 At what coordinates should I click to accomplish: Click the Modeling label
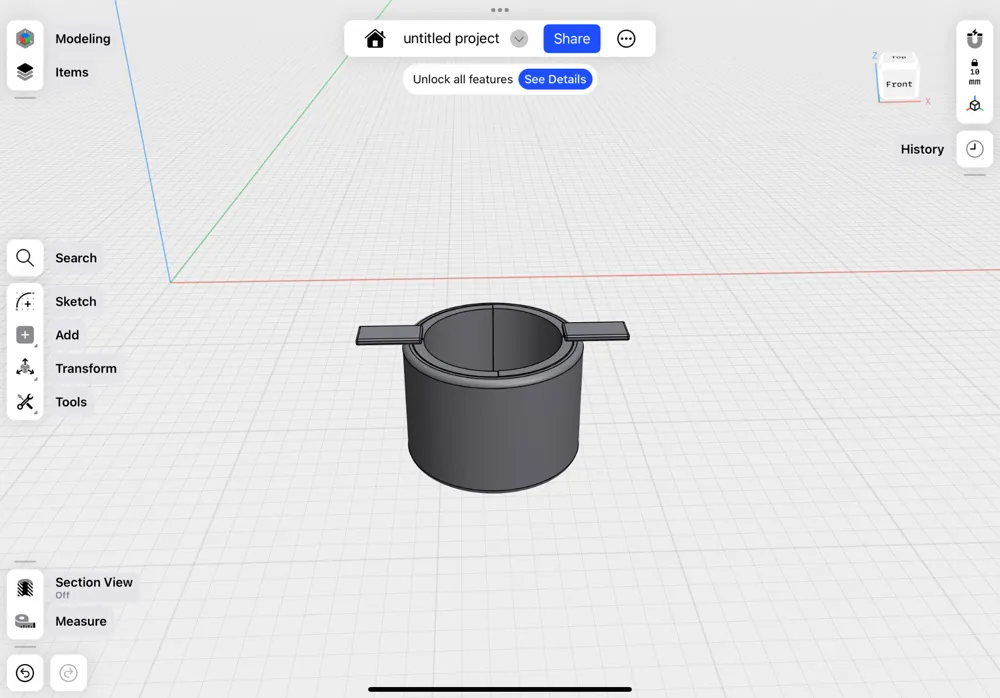coord(83,39)
